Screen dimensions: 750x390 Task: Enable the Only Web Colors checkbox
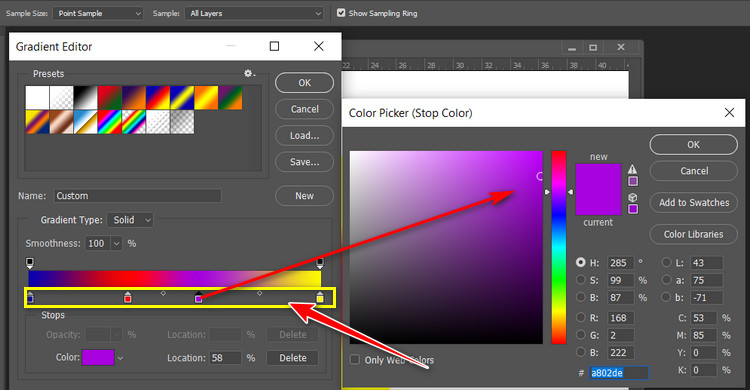[x=355, y=359]
